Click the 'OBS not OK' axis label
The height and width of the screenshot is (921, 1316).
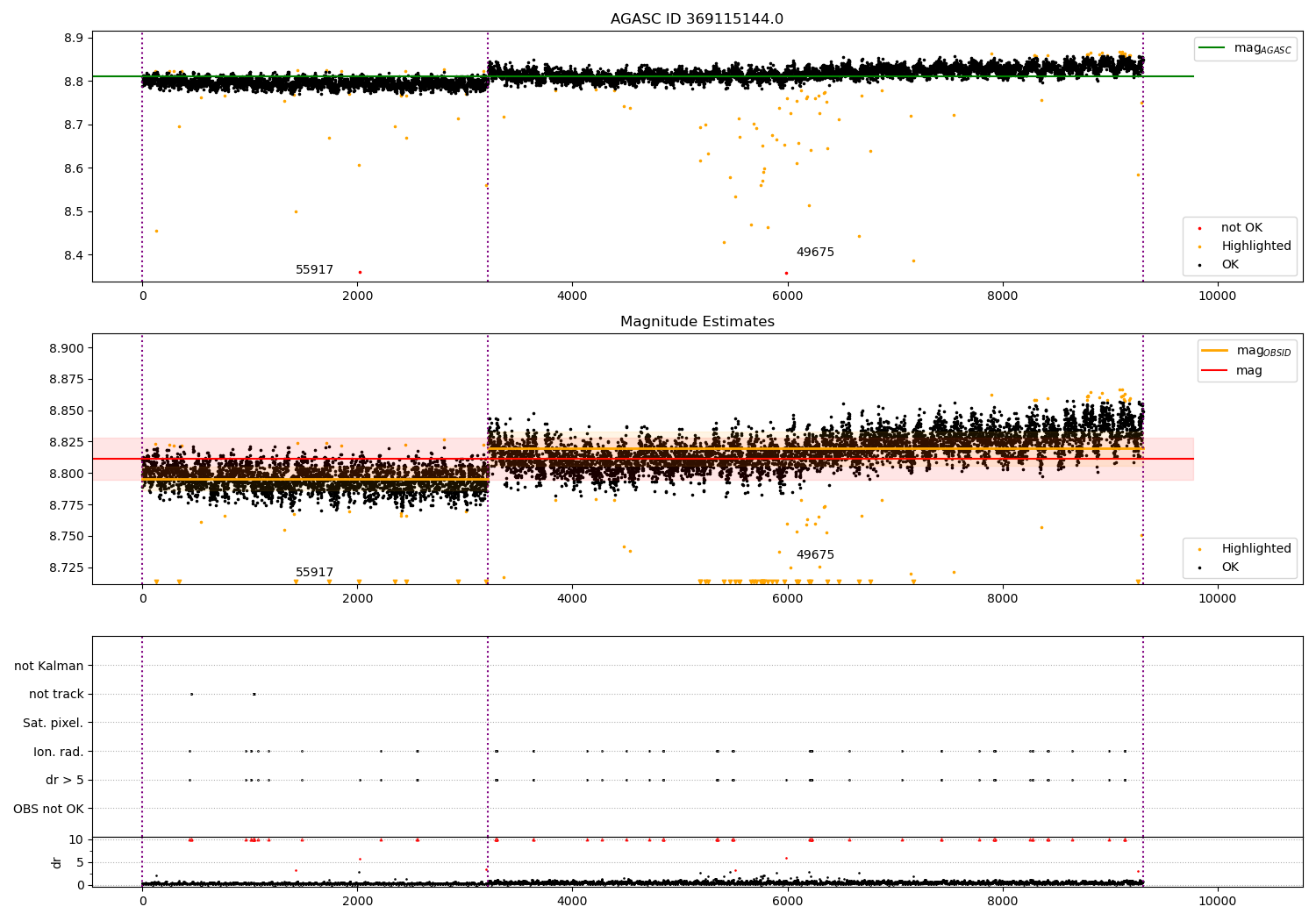point(49,809)
